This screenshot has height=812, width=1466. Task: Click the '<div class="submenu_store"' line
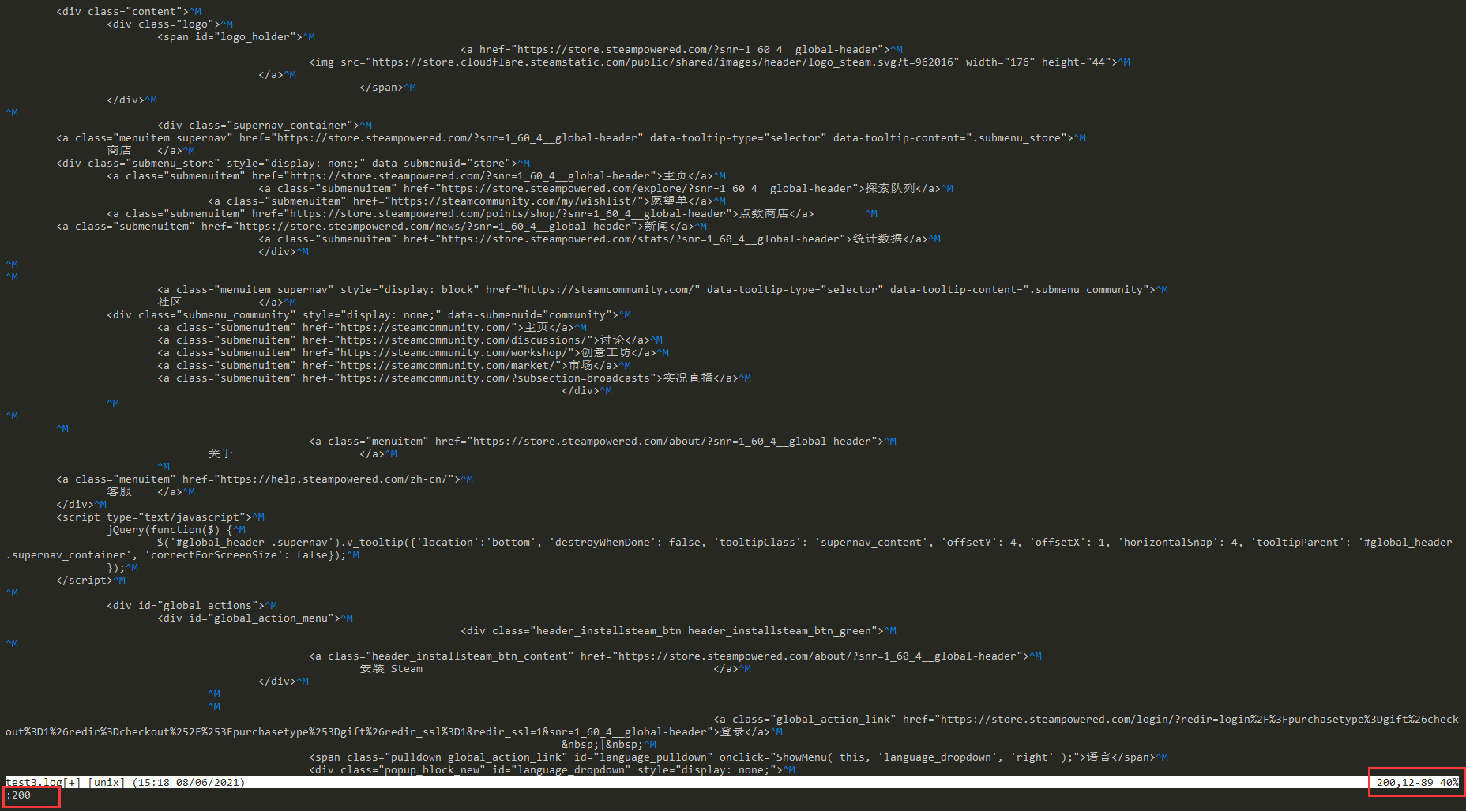point(293,163)
